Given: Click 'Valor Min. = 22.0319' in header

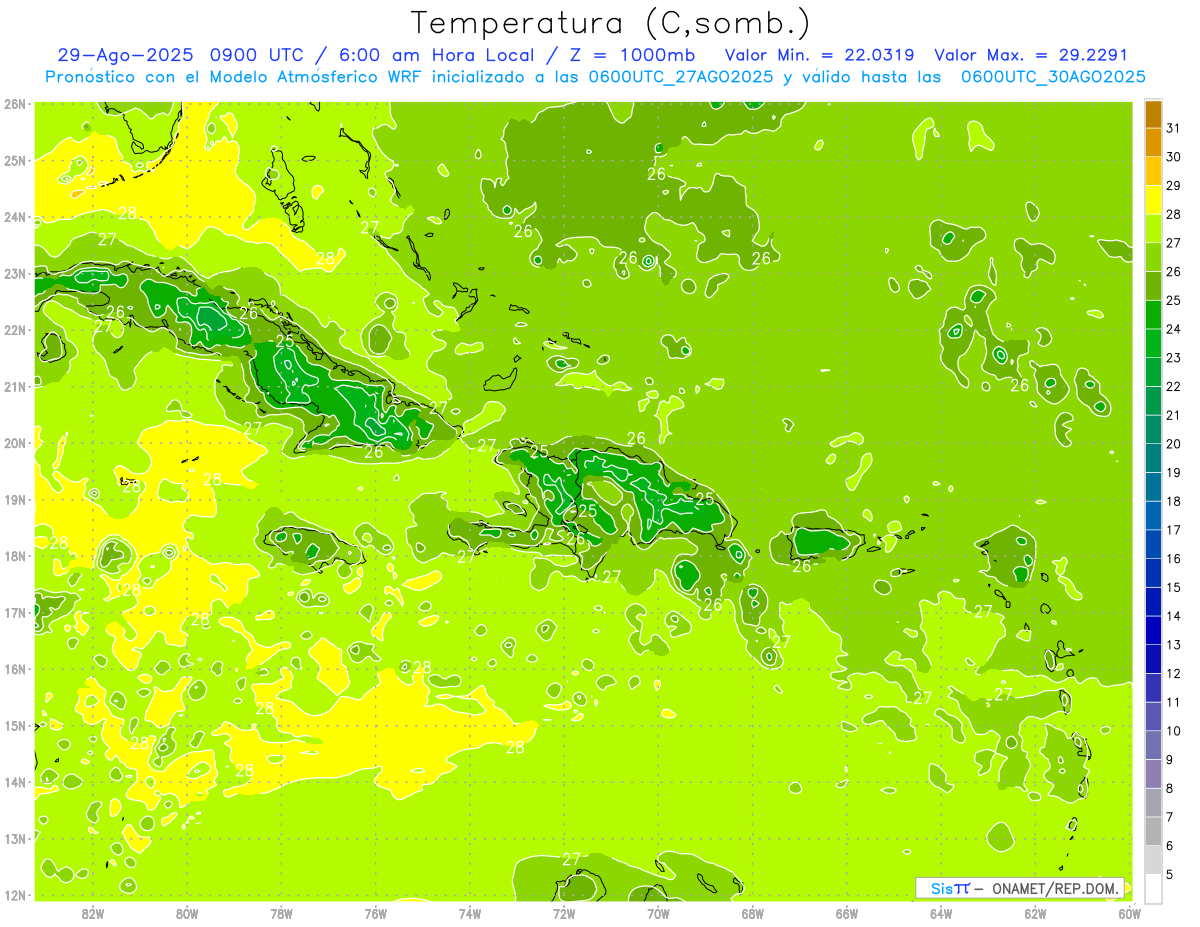Looking at the screenshot, I should pos(821,55).
